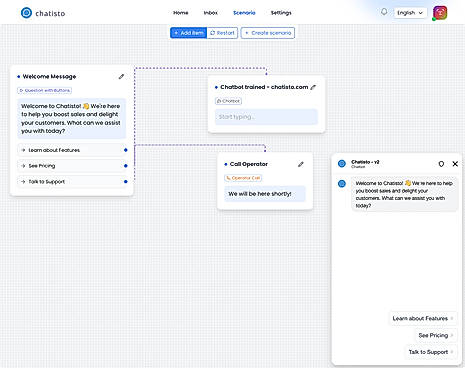The image size is (465, 368).
Task: Edit the Call Operator card
Action: click(x=301, y=164)
